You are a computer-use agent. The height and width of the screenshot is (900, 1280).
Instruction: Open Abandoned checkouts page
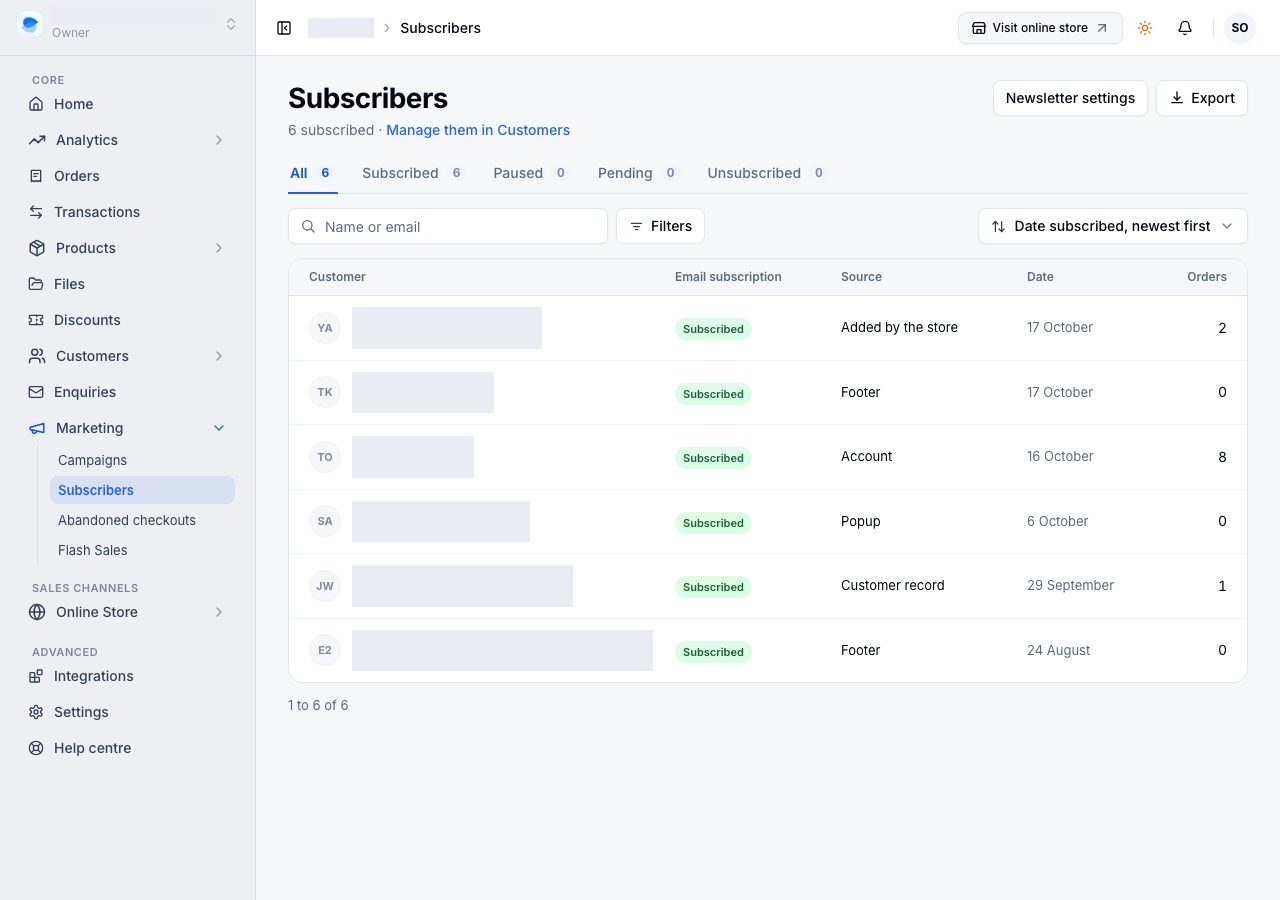(x=142, y=520)
